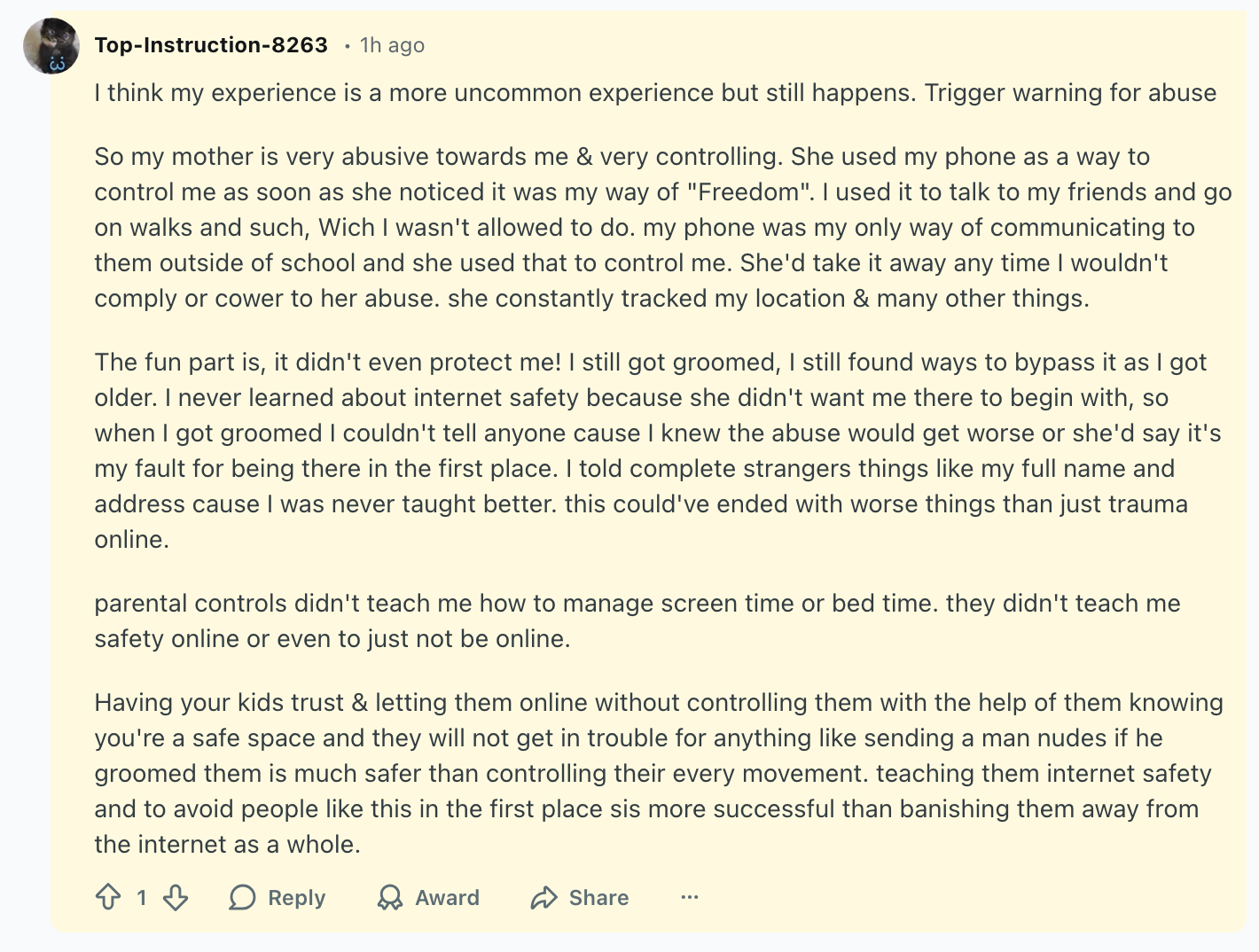Open the '1h ago' comment permalink
The width and height of the screenshot is (1259, 952).
pyautogui.click(x=392, y=45)
